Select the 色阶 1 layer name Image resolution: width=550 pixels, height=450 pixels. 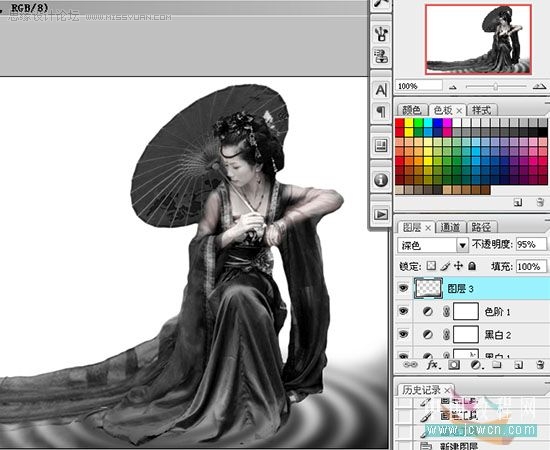point(497,311)
